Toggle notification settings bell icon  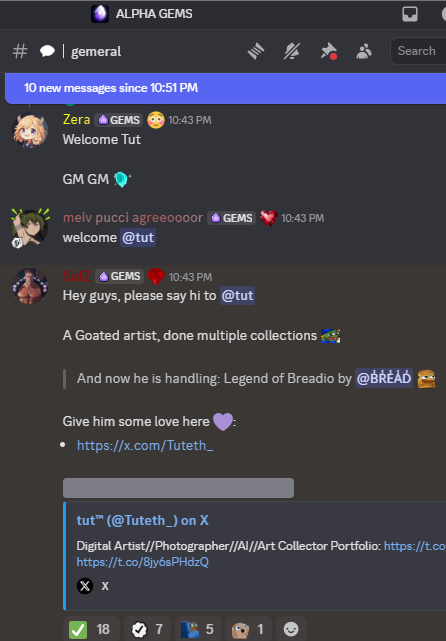[x=292, y=52]
